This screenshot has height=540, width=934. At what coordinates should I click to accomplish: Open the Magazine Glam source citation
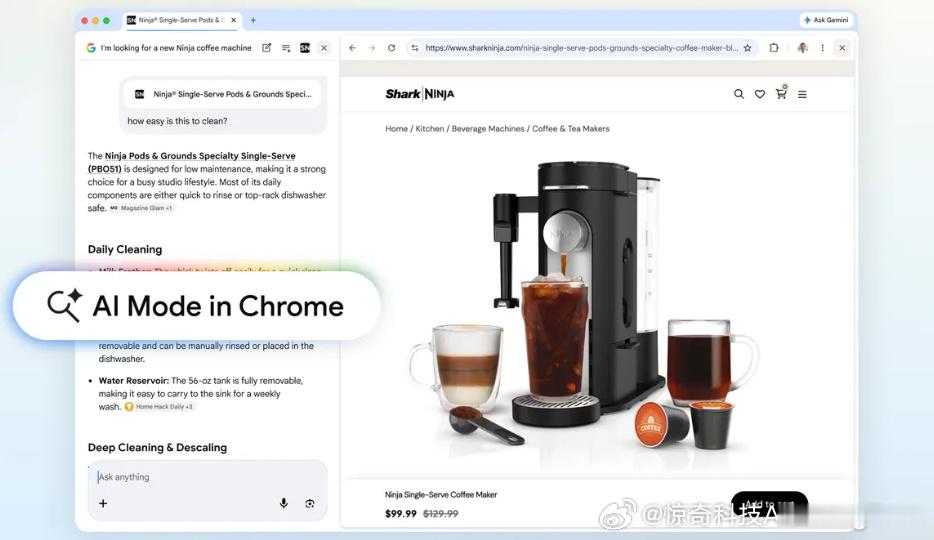click(142, 208)
